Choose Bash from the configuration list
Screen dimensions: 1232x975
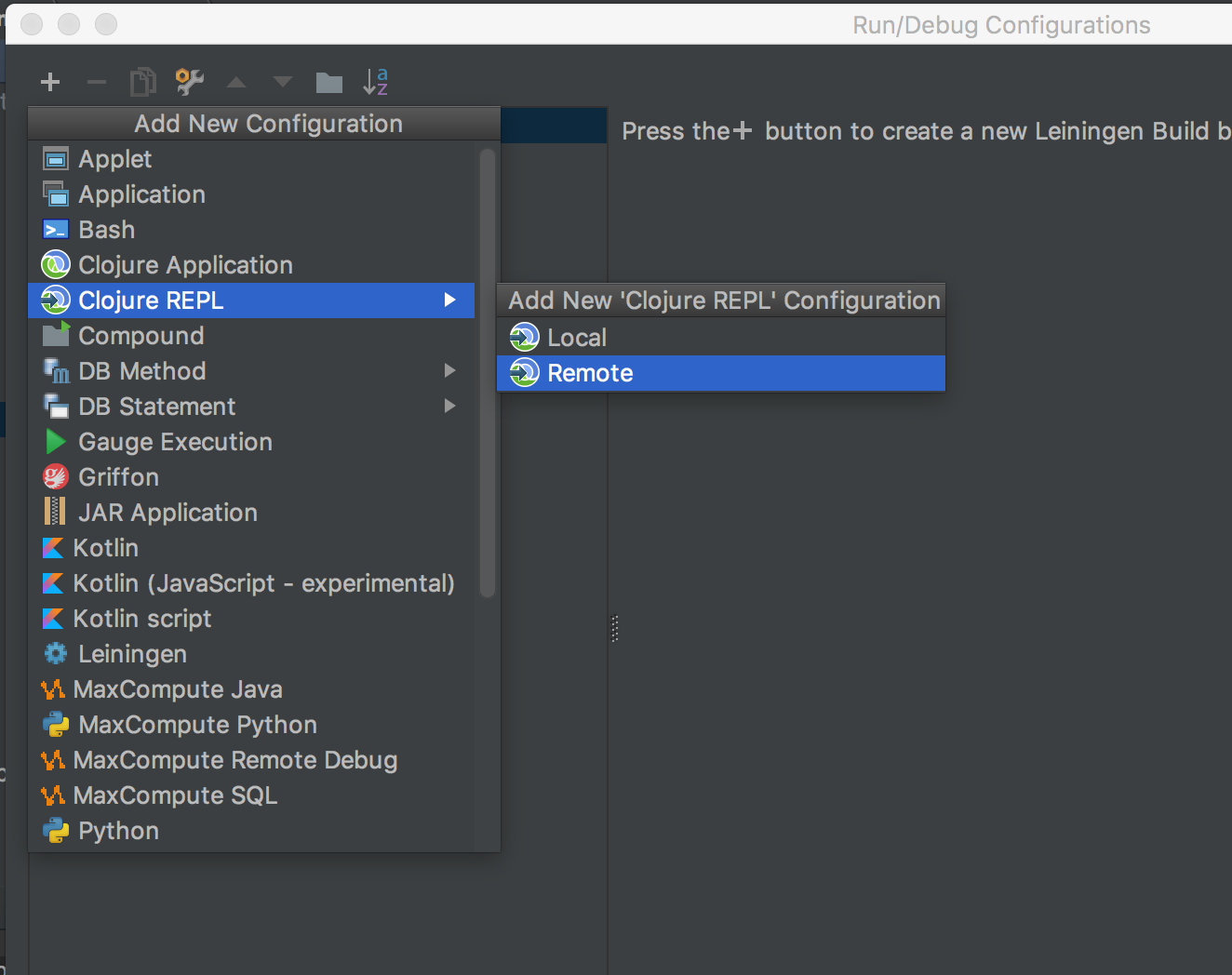click(251, 230)
